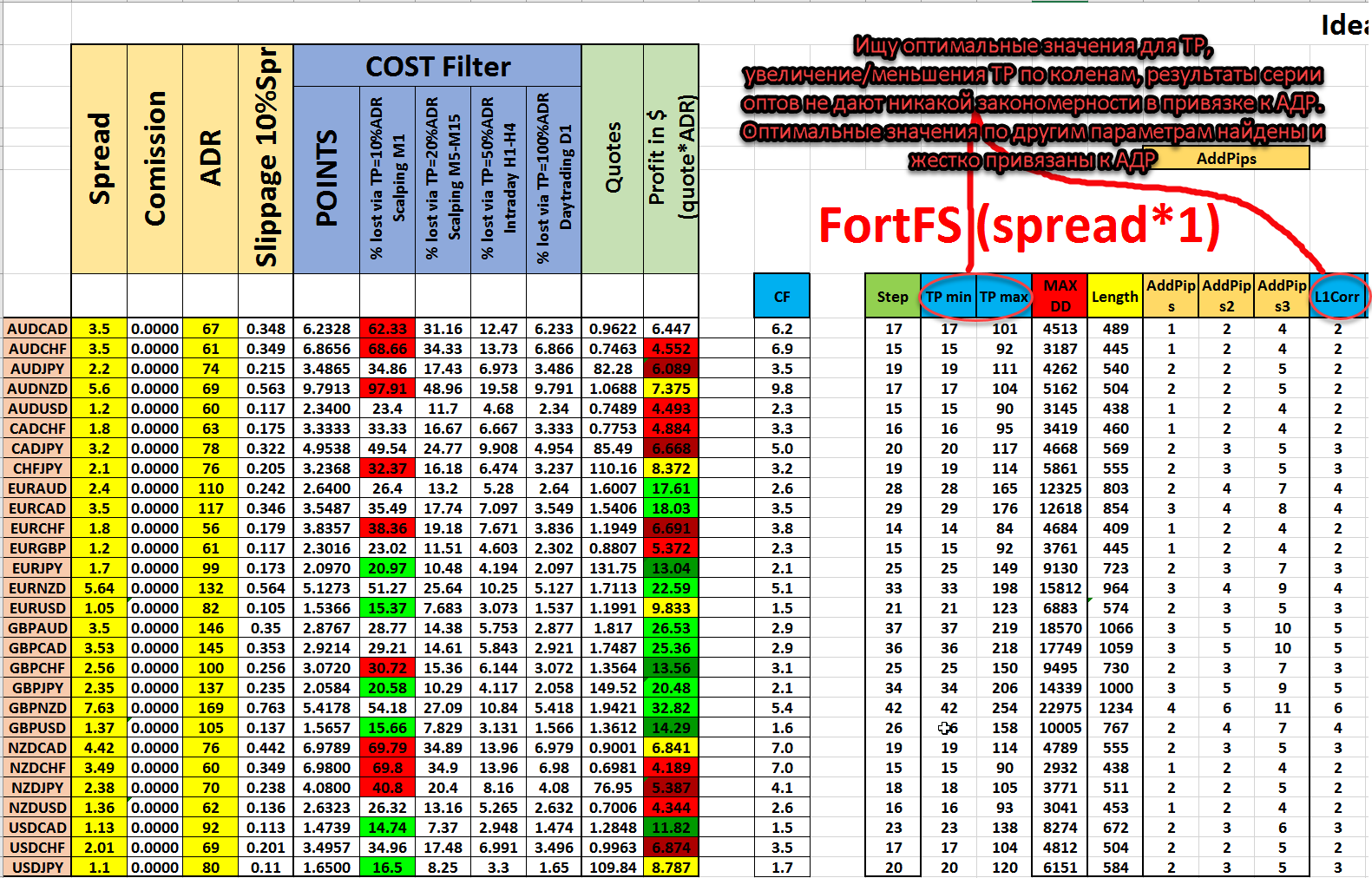Select the TP max header cell
The width and height of the screenshot is (1372, 878).
tap(1004, 297)
